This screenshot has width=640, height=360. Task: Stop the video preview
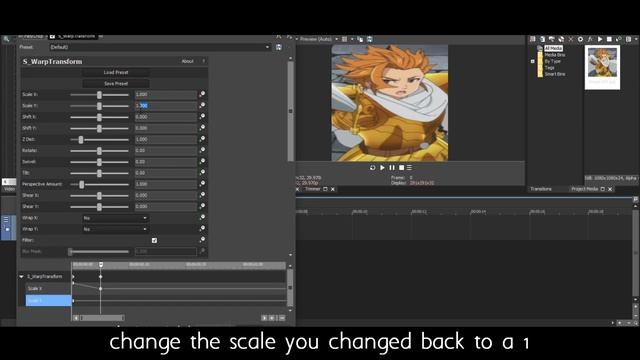click(401, 168)
